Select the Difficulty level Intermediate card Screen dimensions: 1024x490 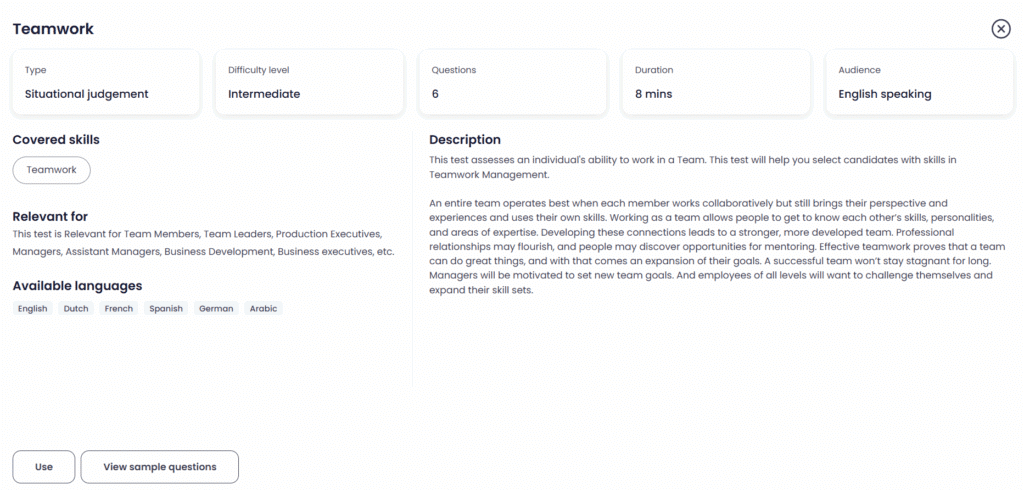[x=310, y=82]
